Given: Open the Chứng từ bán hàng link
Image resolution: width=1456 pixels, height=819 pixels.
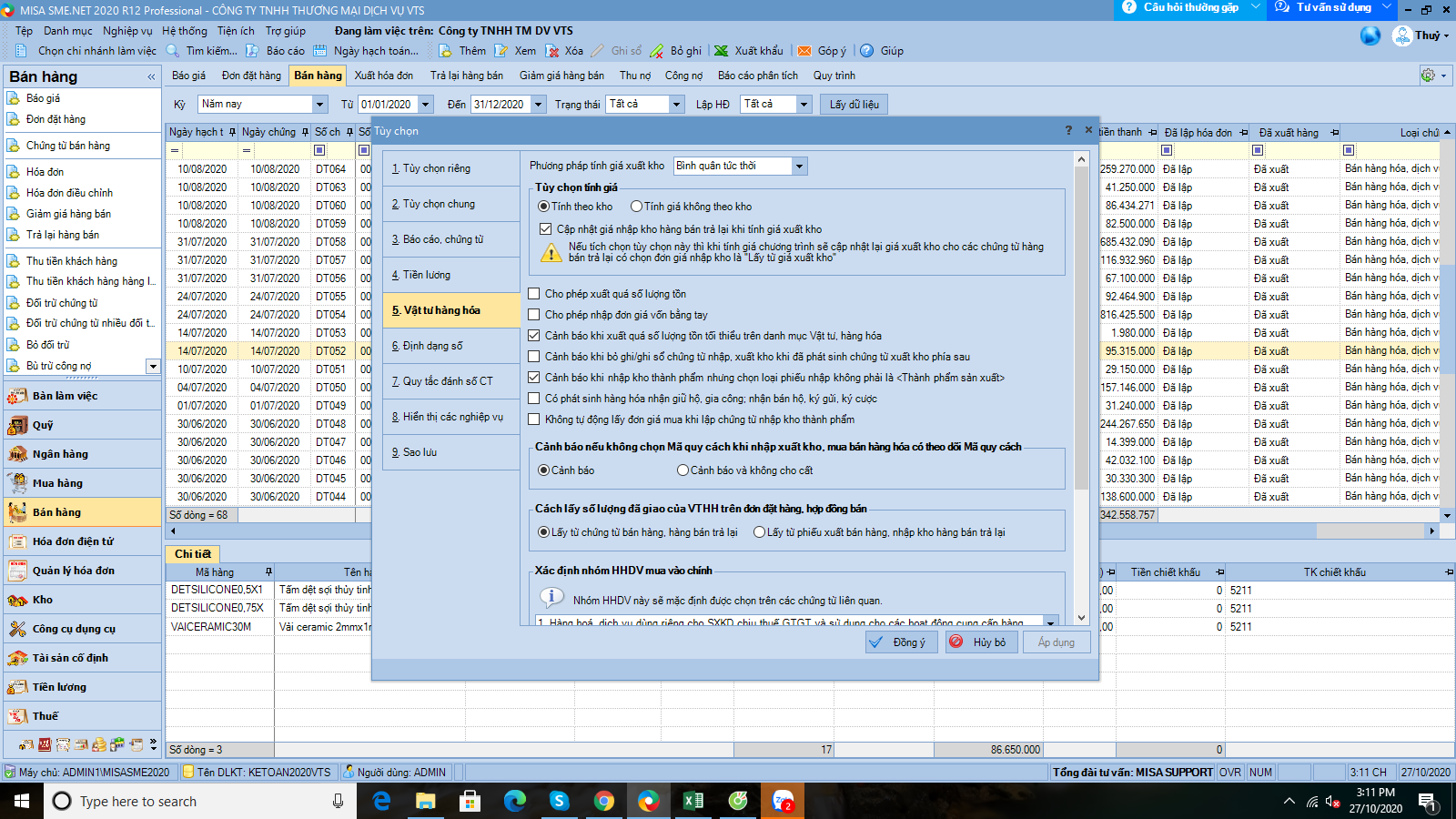Looking at the screenshot, I should pyautogui.click(x=67, y=146).
